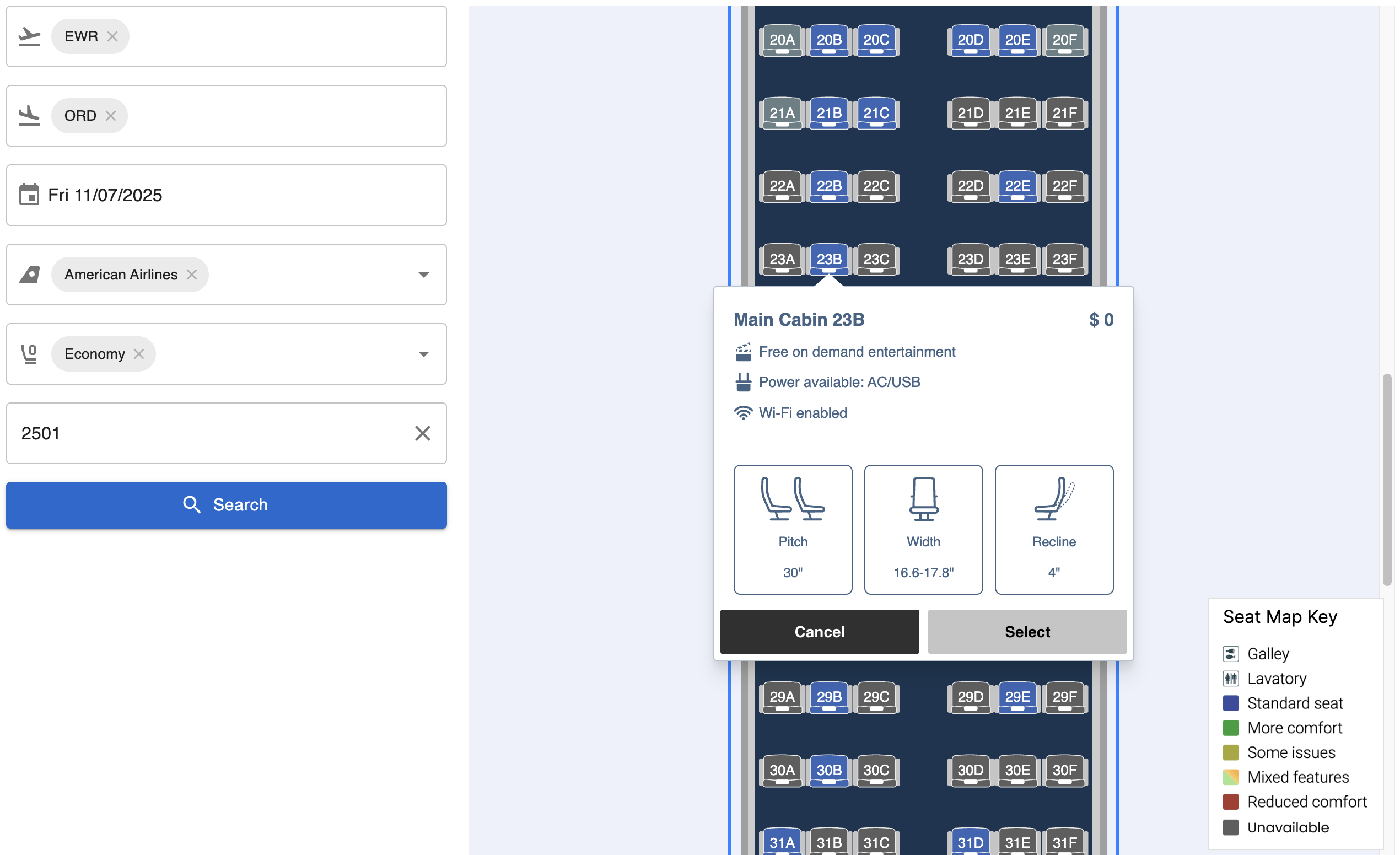This screenshot has width=1400, height=855.
Task: Click the on demand entertainment icon
Action: tap(744, 352)
